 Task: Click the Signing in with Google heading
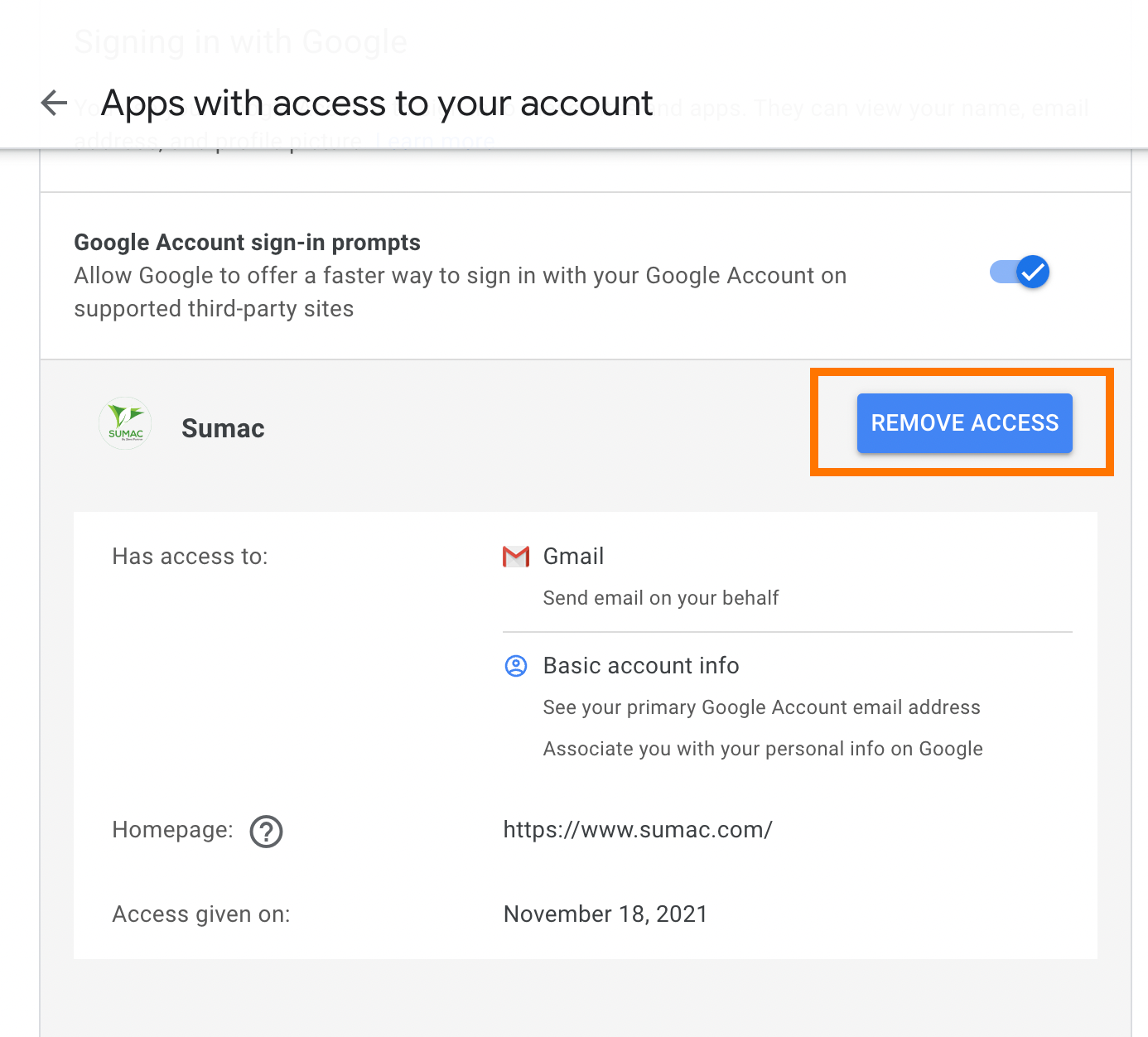tap(241, 41)
